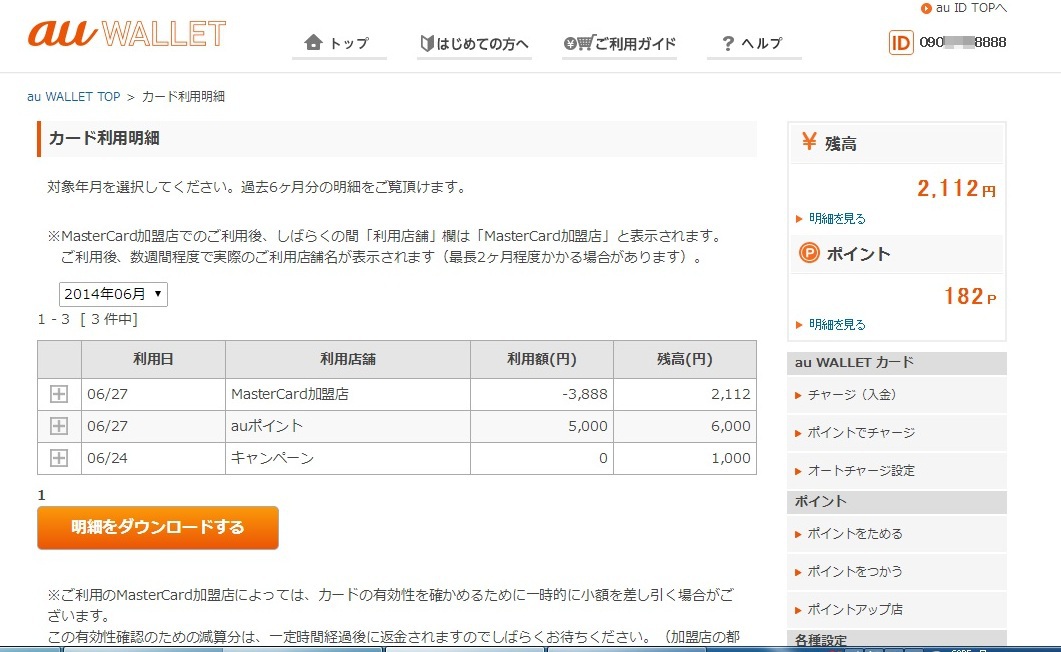Viewport: 1061px width, 652px height.
Task: Click the orange P point icon
Action: tap(809, 253)
